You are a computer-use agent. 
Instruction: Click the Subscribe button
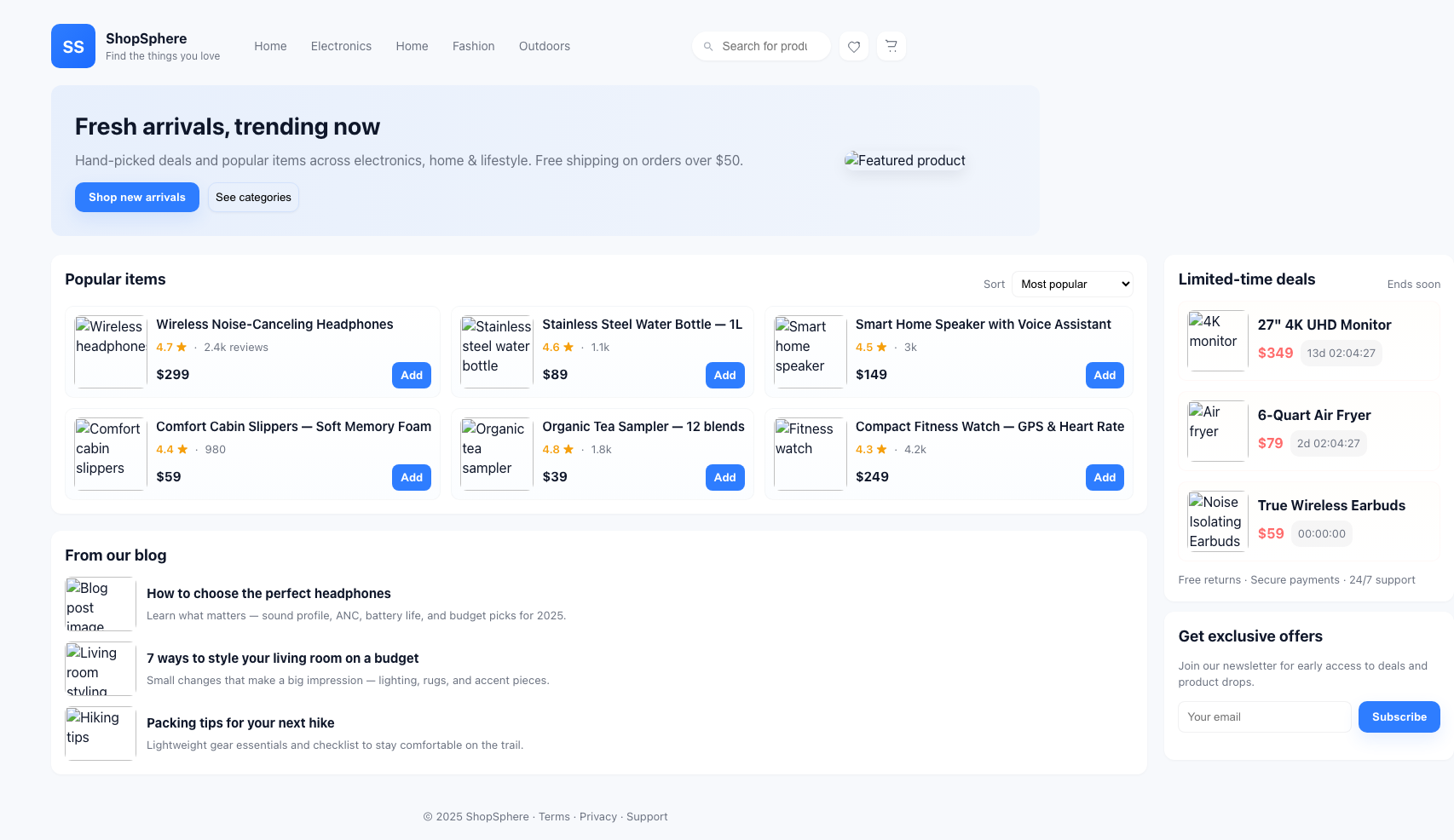[x=1399, y=716]
